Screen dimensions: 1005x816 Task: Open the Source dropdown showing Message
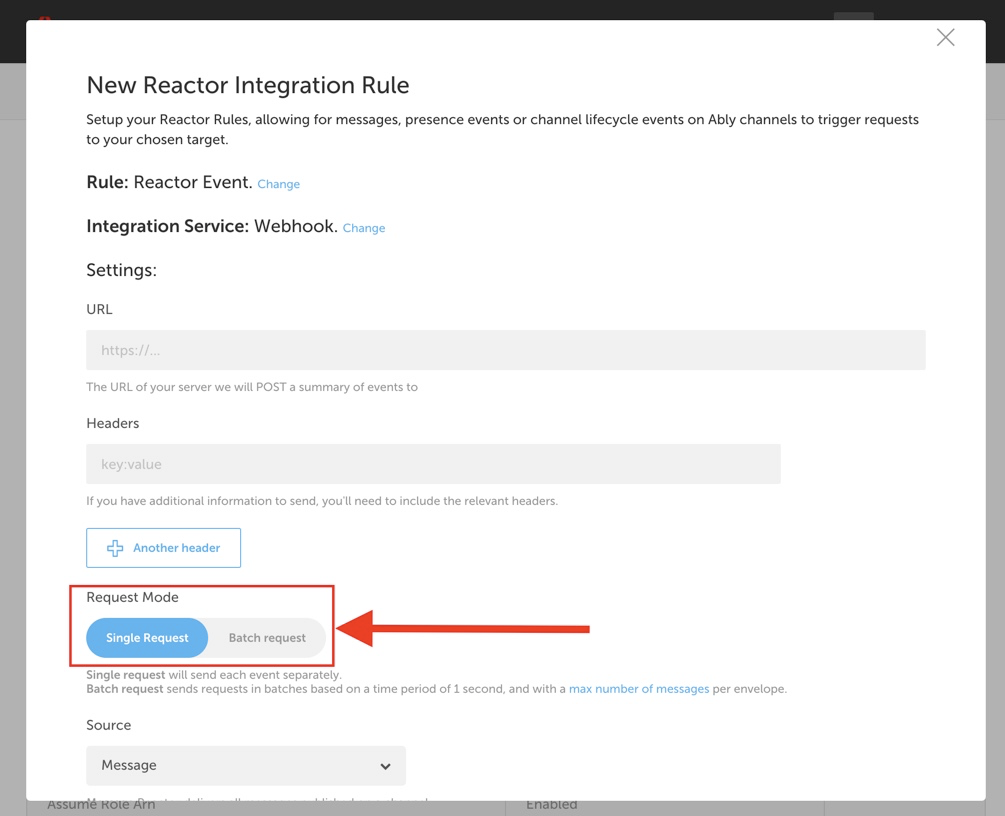(246, 765)
